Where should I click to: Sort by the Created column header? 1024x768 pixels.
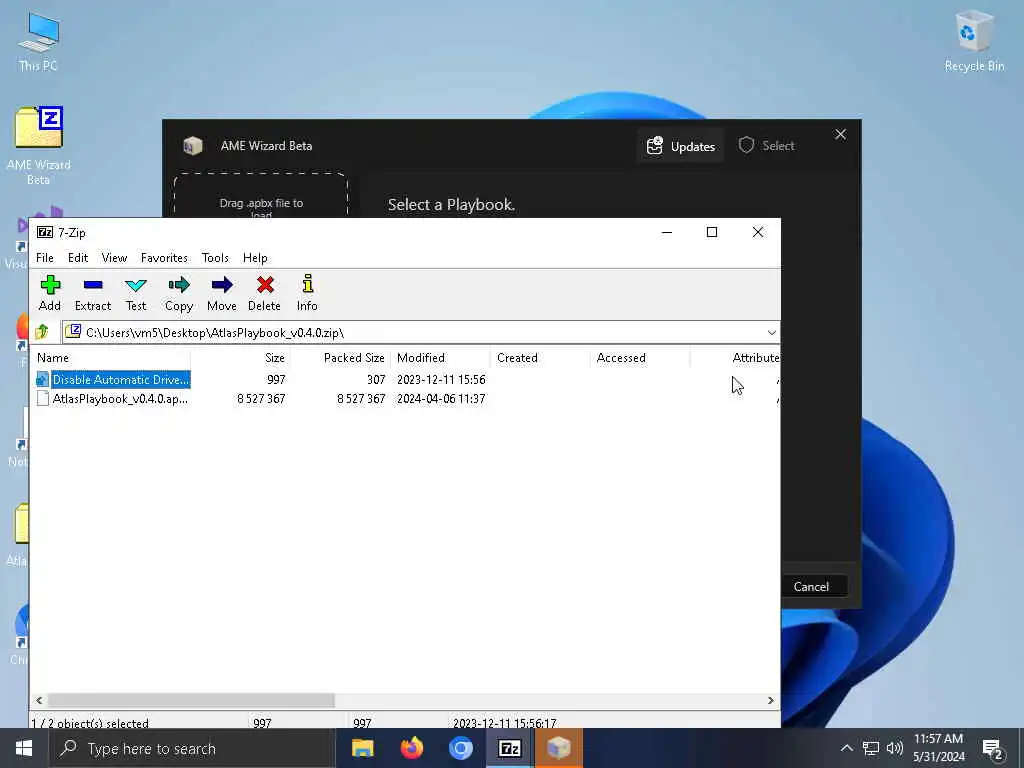click(x=540, y=358)
